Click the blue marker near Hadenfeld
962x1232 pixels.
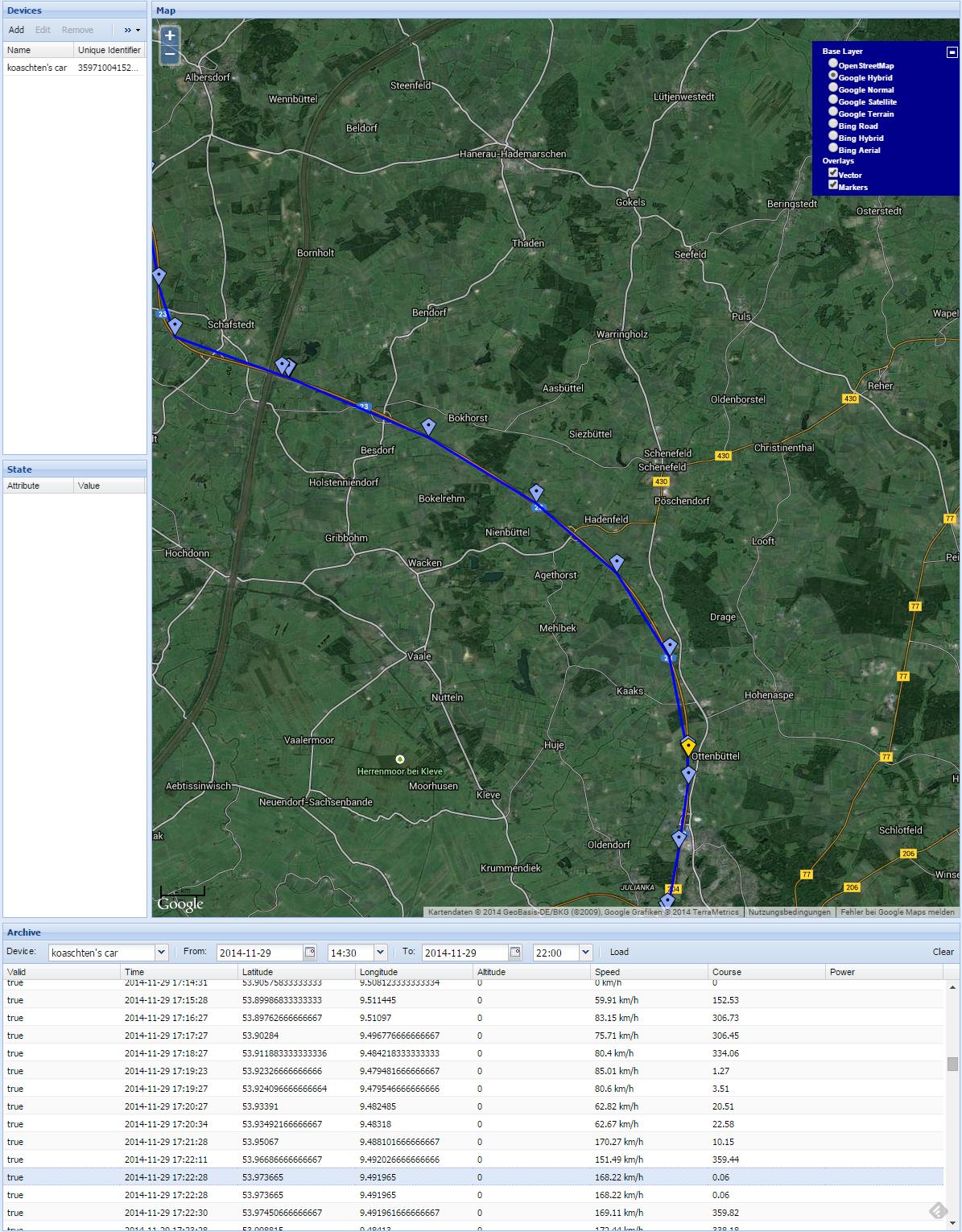pyautogui.click(x=617, y=562)
